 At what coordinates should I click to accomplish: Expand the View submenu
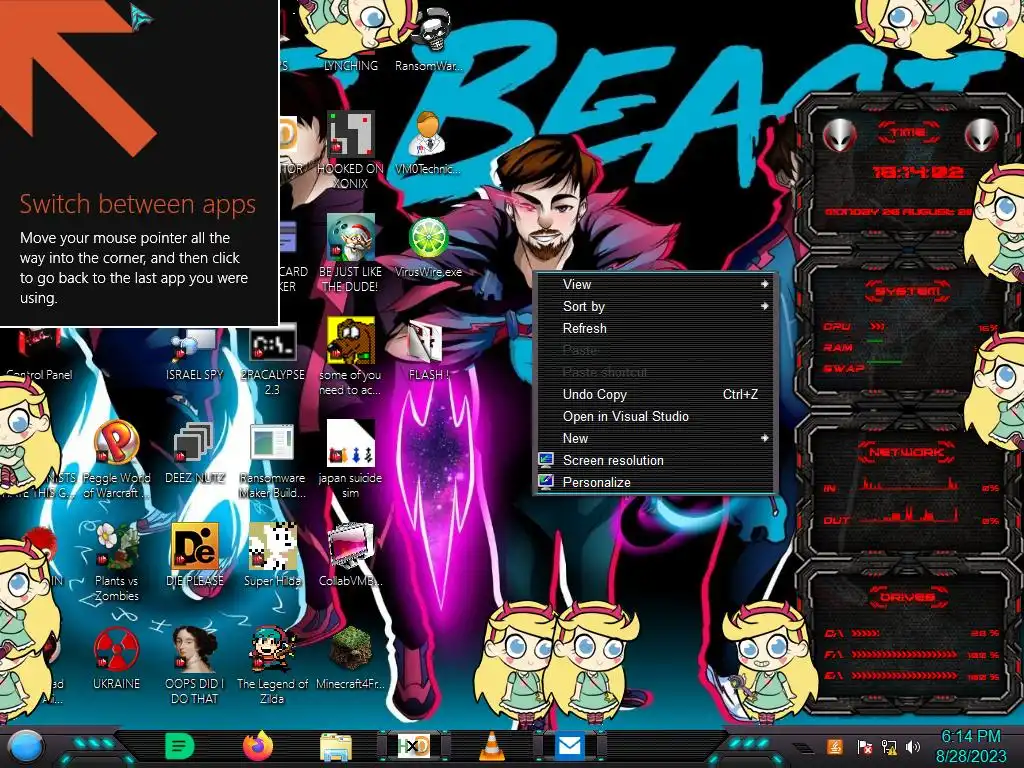(x=655, y=284)
